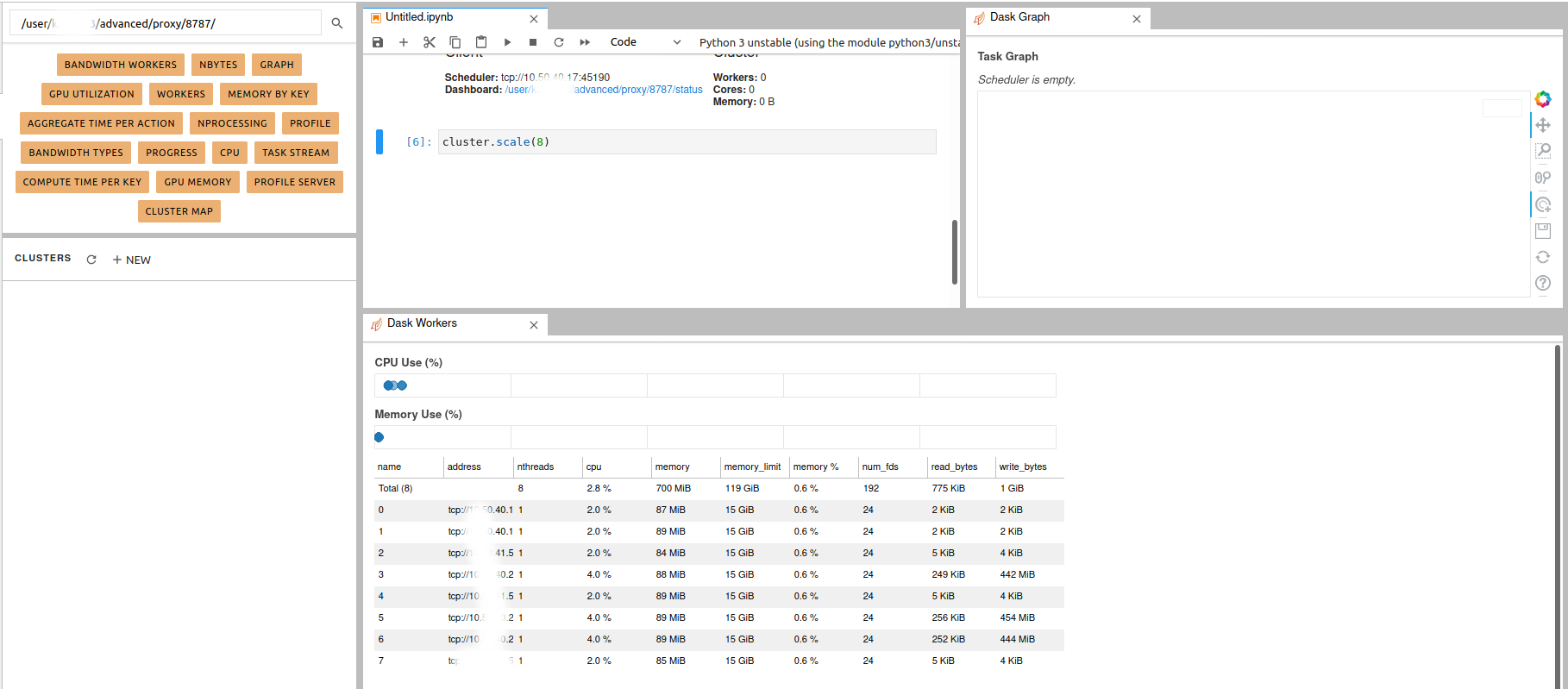Click the Dask dashboard search icon
The width and height of the screenshot is (1568, 689).
point(337,23)
